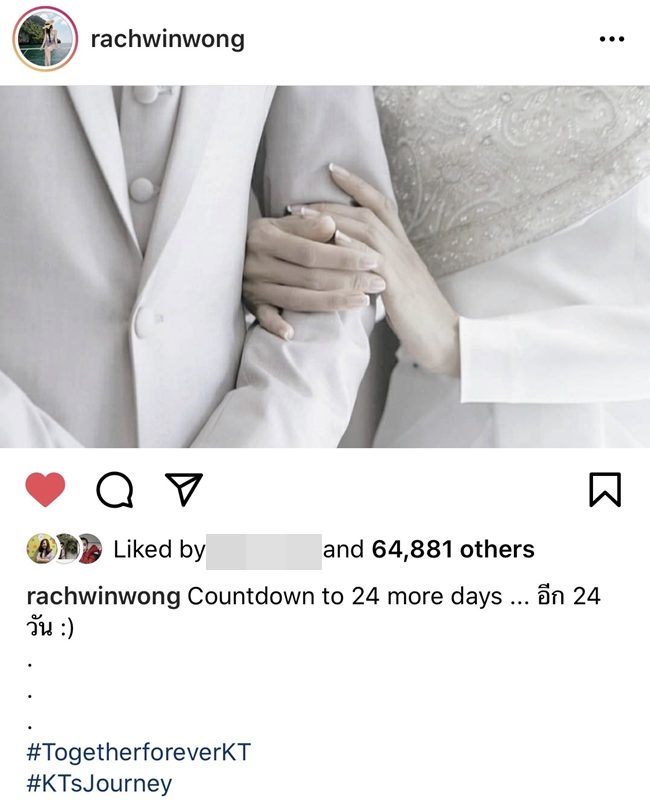Tap rachwinwong username in post header
The image size is (650, 800).
[x=168, y=40]
